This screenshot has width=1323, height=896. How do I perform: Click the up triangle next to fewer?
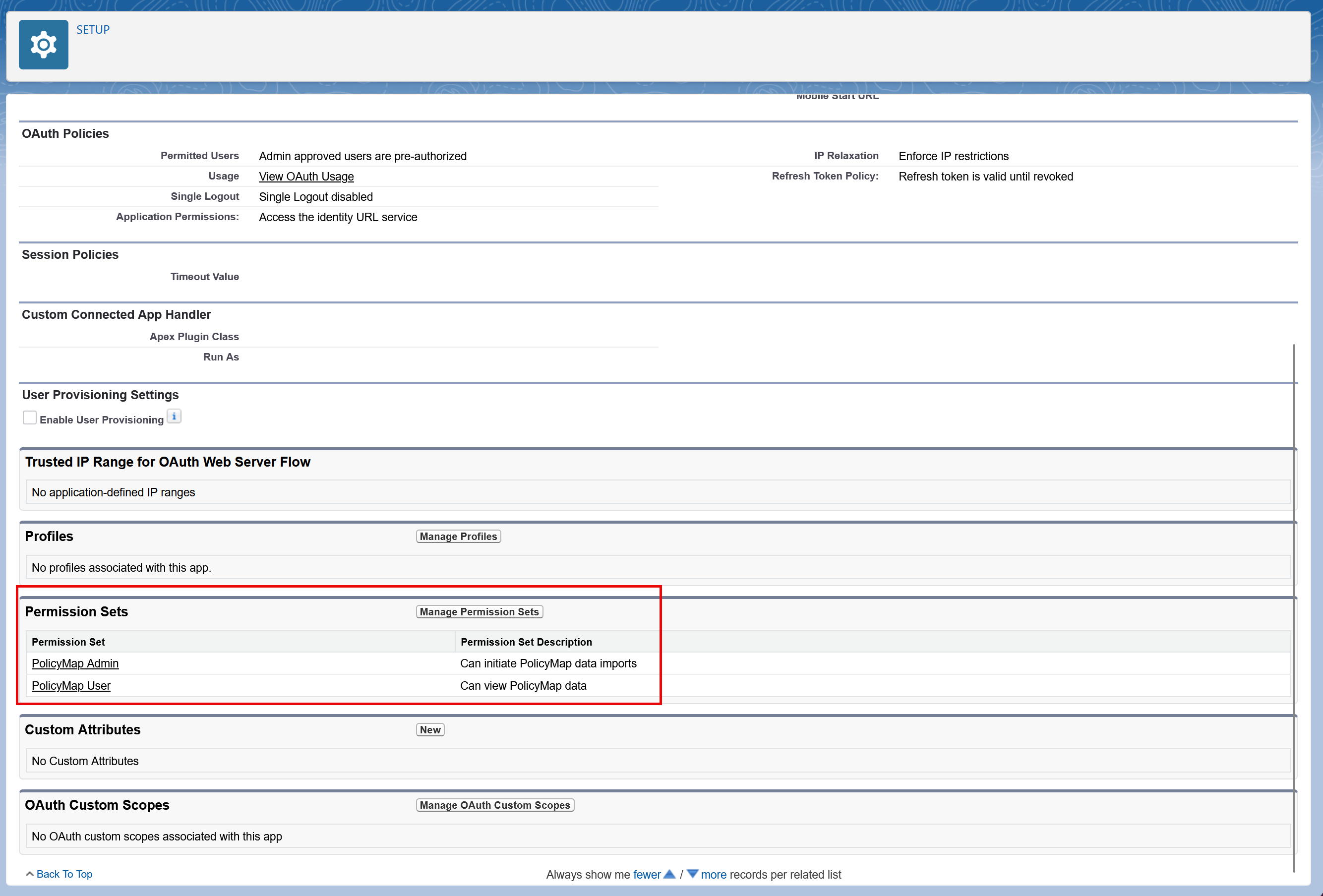(x=669, y=874)
